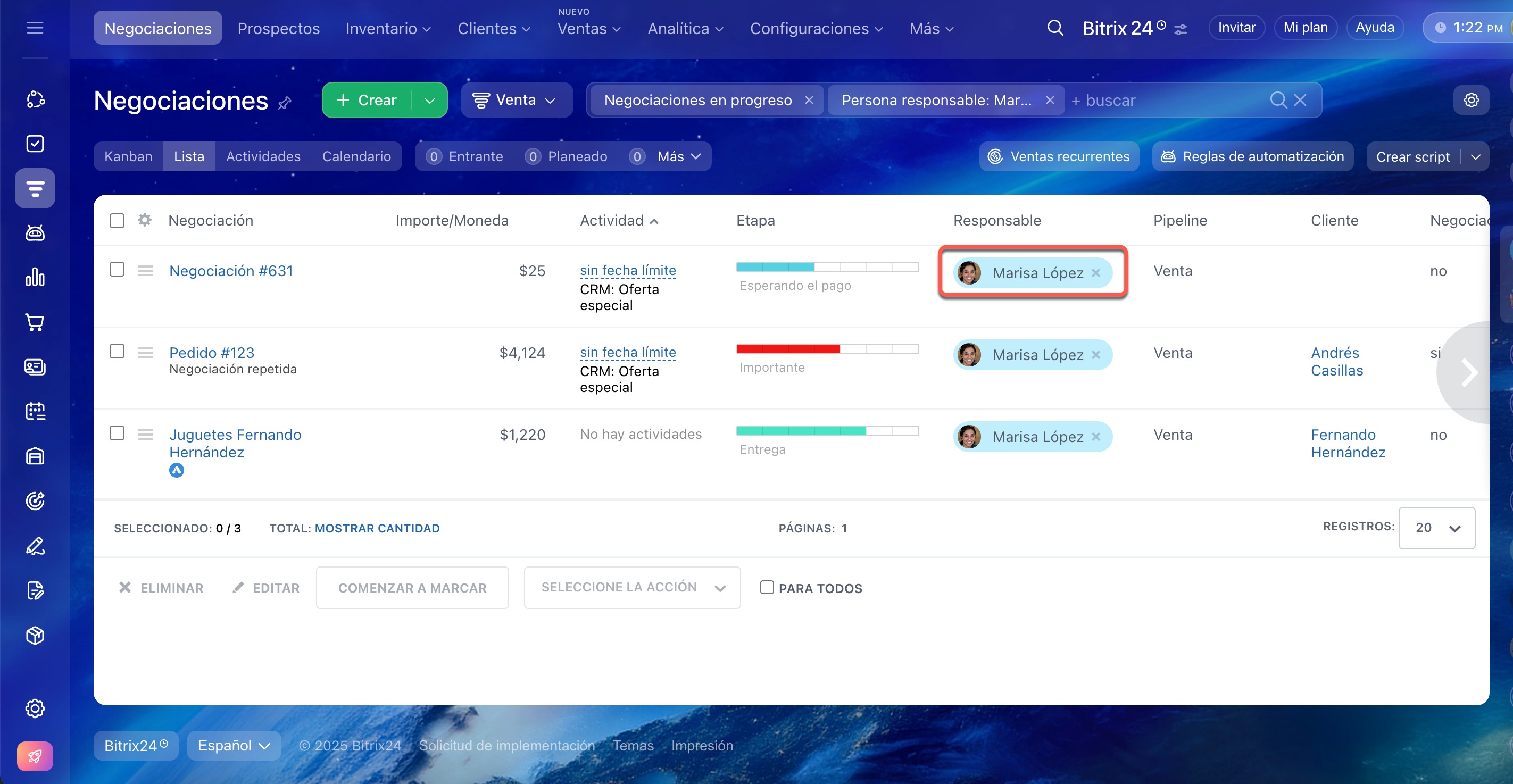The height and width of the screenshot is (784, 1513).
Task: Open the CRM funnel icon in sidebar
Action: pyautogui.click(x=35, y=188)
